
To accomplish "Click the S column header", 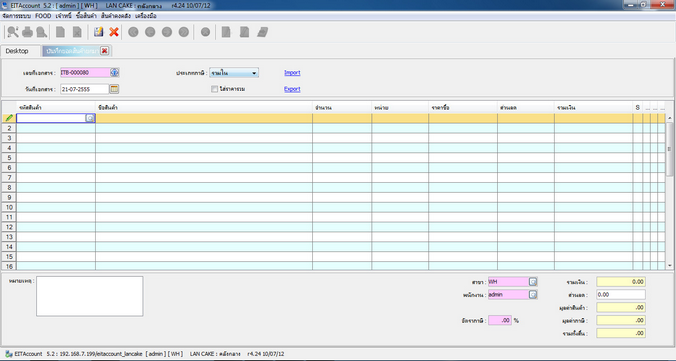I will point(638,107).
